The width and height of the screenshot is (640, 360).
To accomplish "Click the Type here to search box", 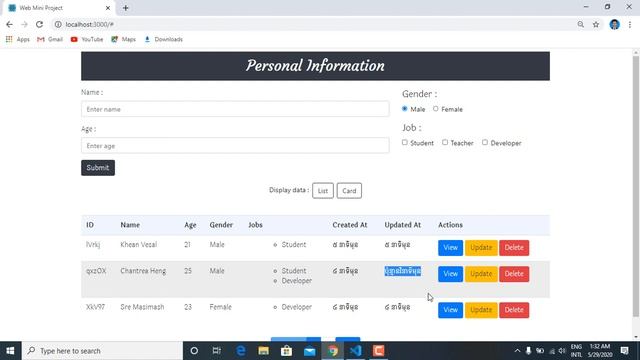I will click(x=102, y=351).
